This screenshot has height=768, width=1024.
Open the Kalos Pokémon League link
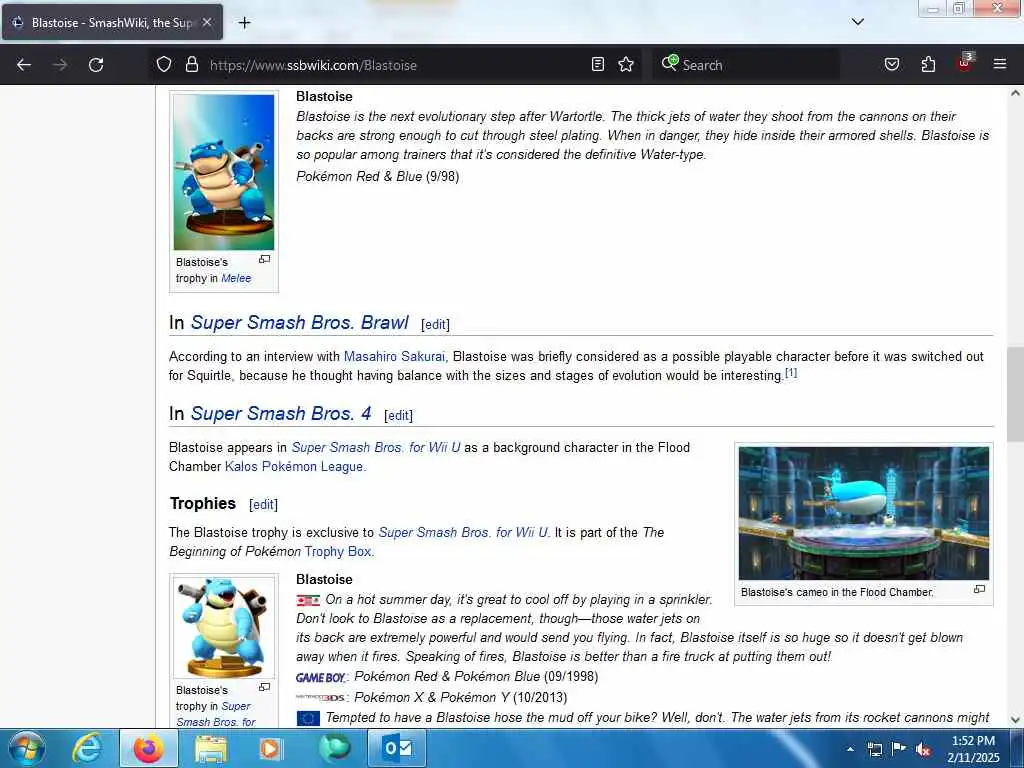294,466
